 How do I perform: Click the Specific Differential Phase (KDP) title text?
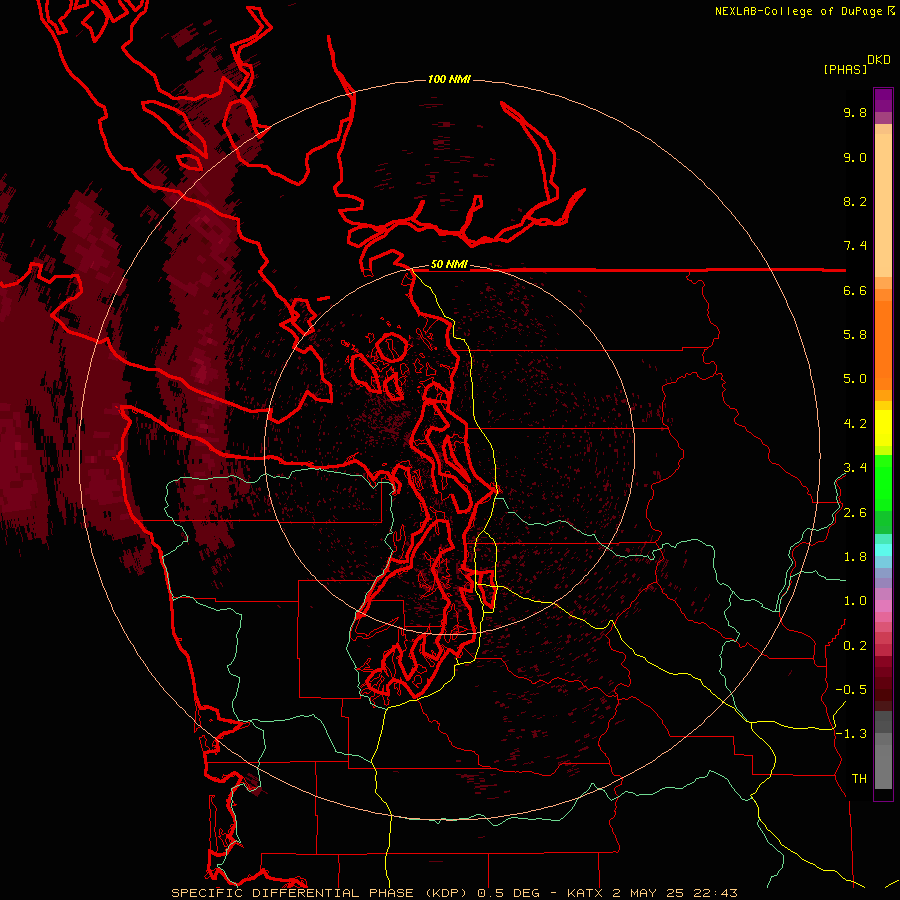(320, 893)
